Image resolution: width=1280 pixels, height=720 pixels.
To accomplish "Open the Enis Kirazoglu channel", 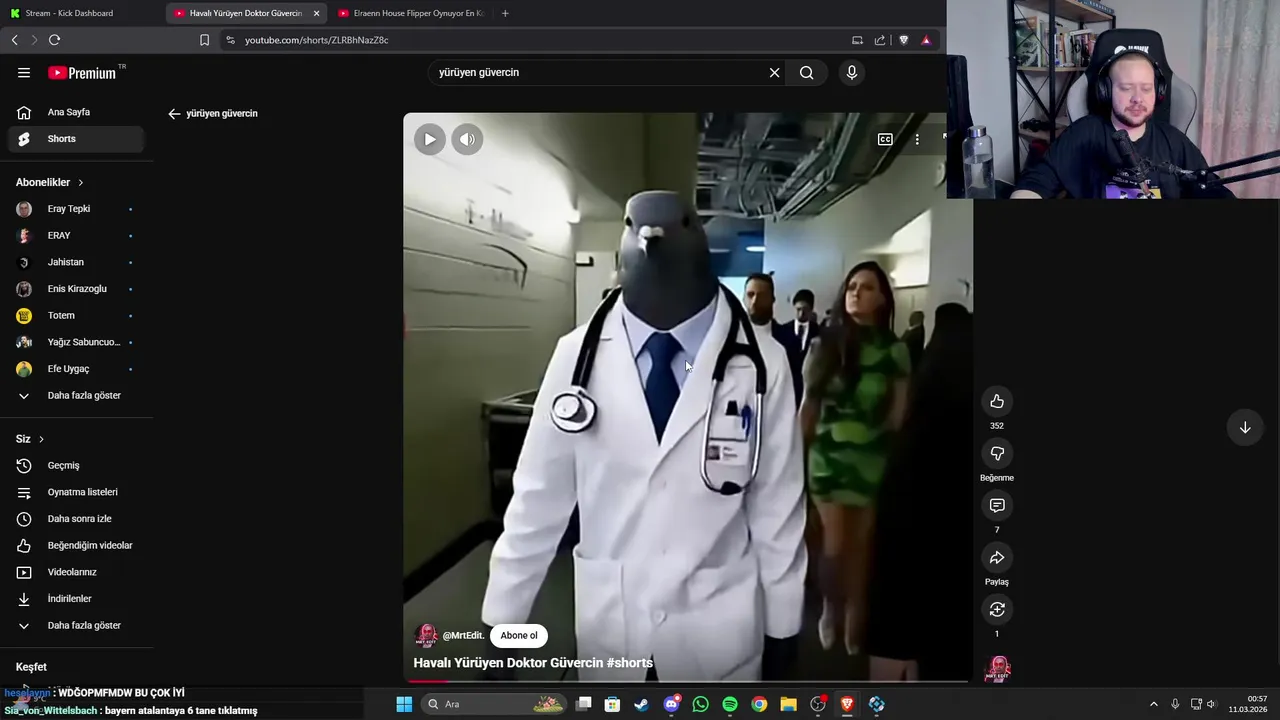I will click(x=75, y=289).
